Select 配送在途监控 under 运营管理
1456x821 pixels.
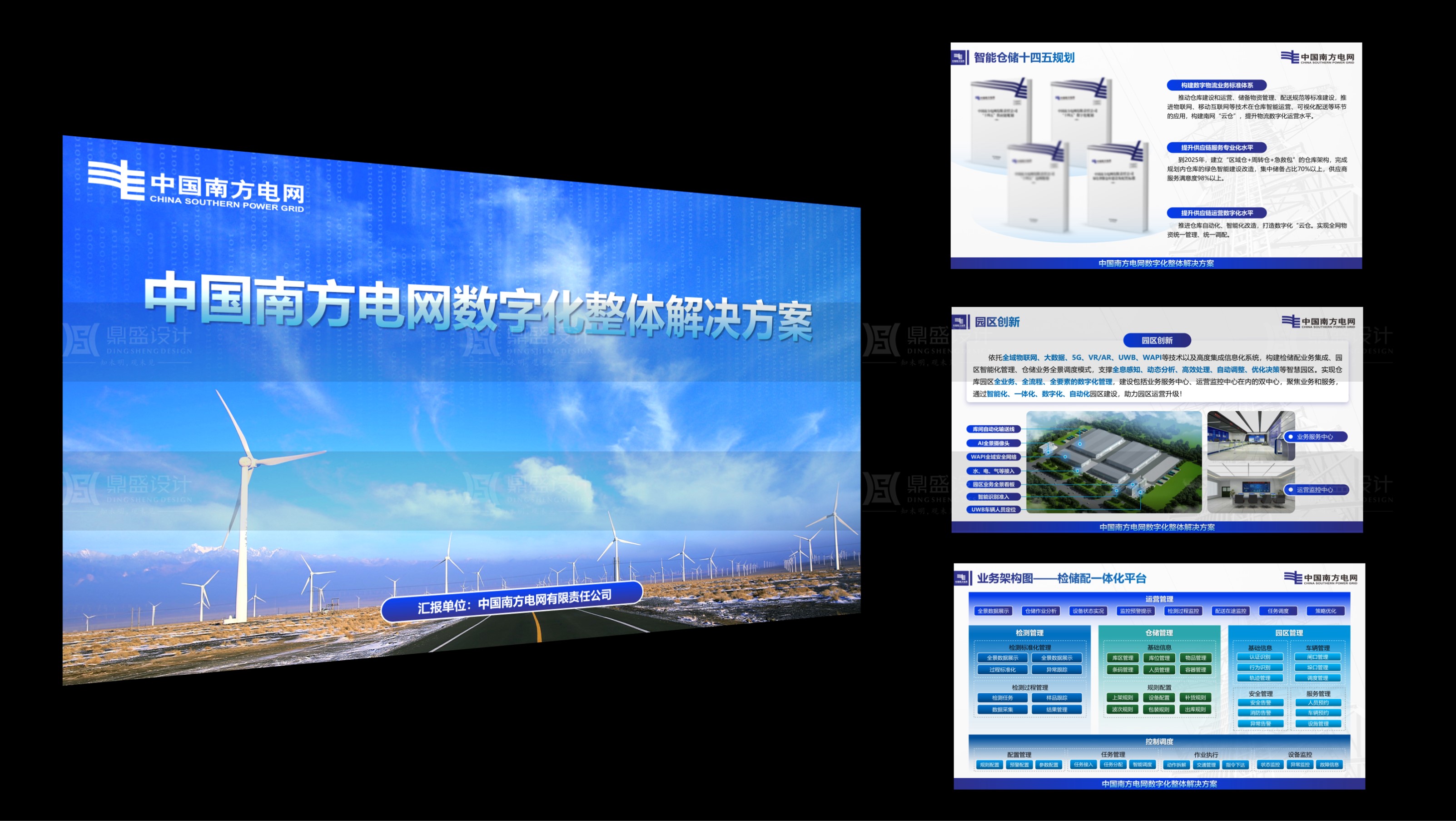click(1231, 611)
